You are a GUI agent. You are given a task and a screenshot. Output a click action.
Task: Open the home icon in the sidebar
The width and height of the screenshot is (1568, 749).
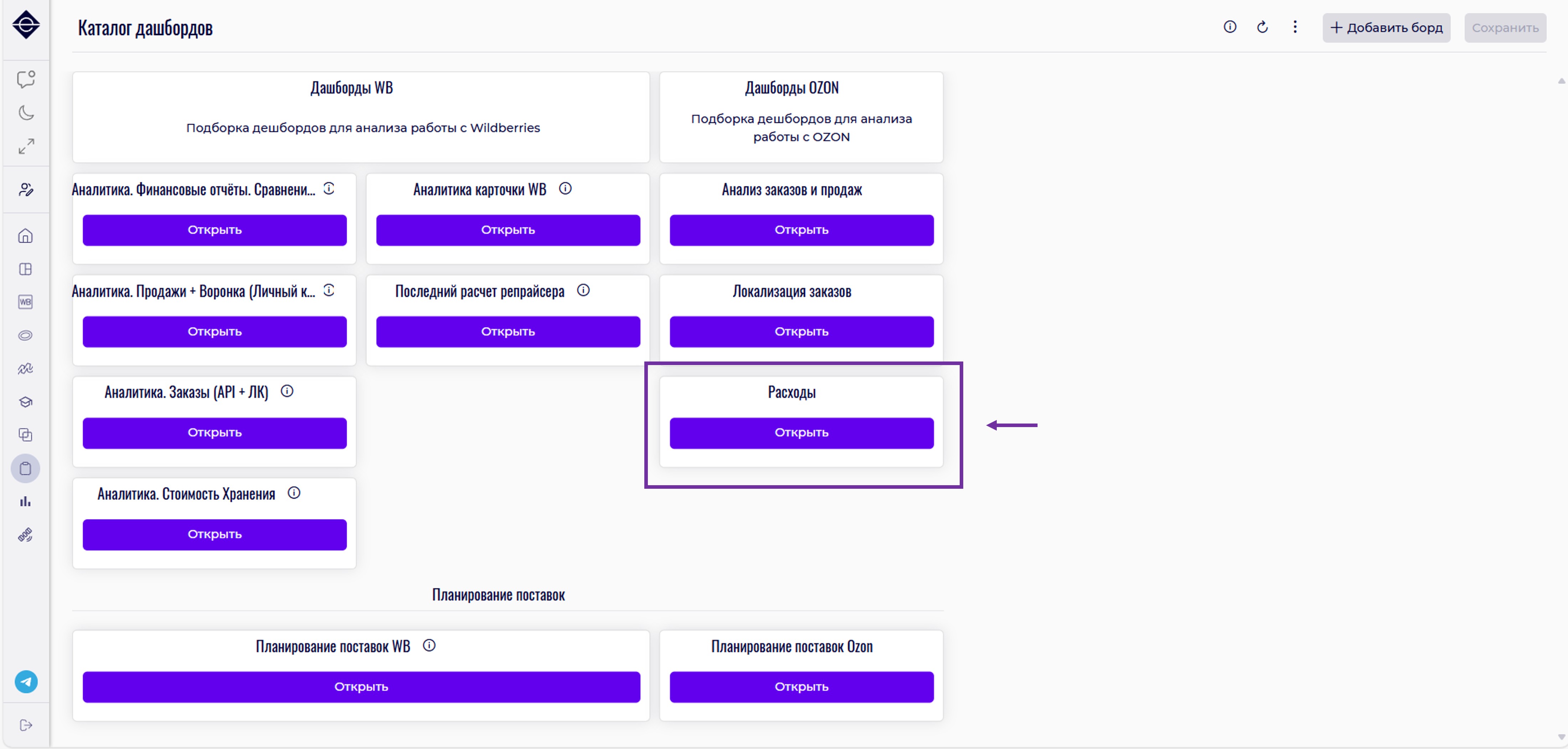[x=26, y=236]
